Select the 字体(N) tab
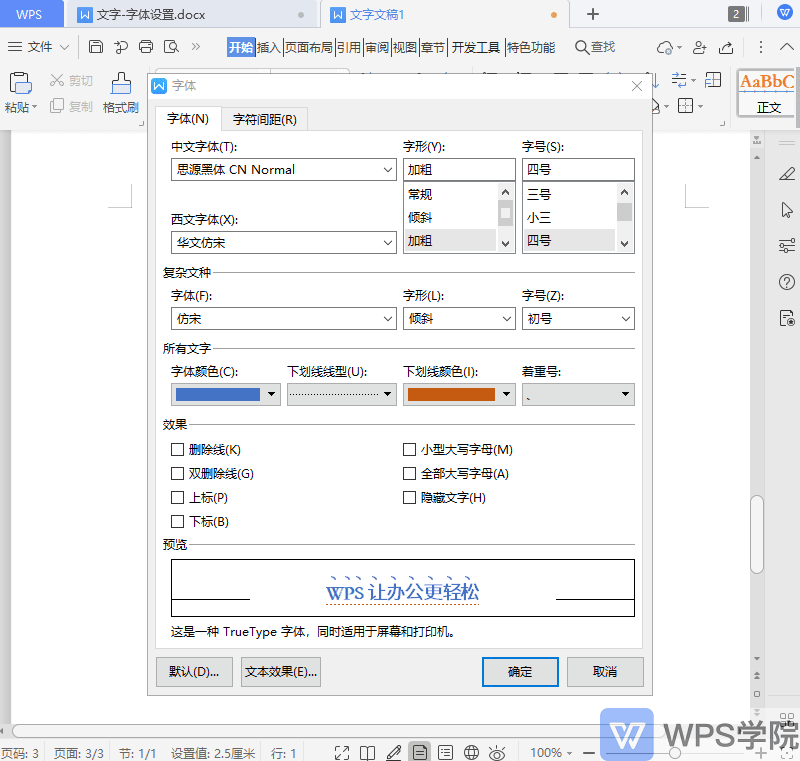The image size is (800, 761). click(188, 119)
